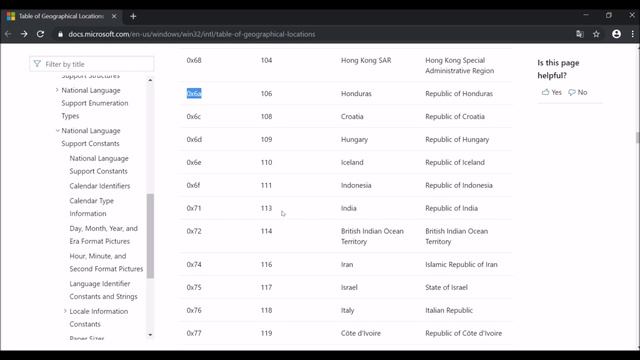Reload the page with refresh icon
Viewport: 640px width, 360px height.
40,34
